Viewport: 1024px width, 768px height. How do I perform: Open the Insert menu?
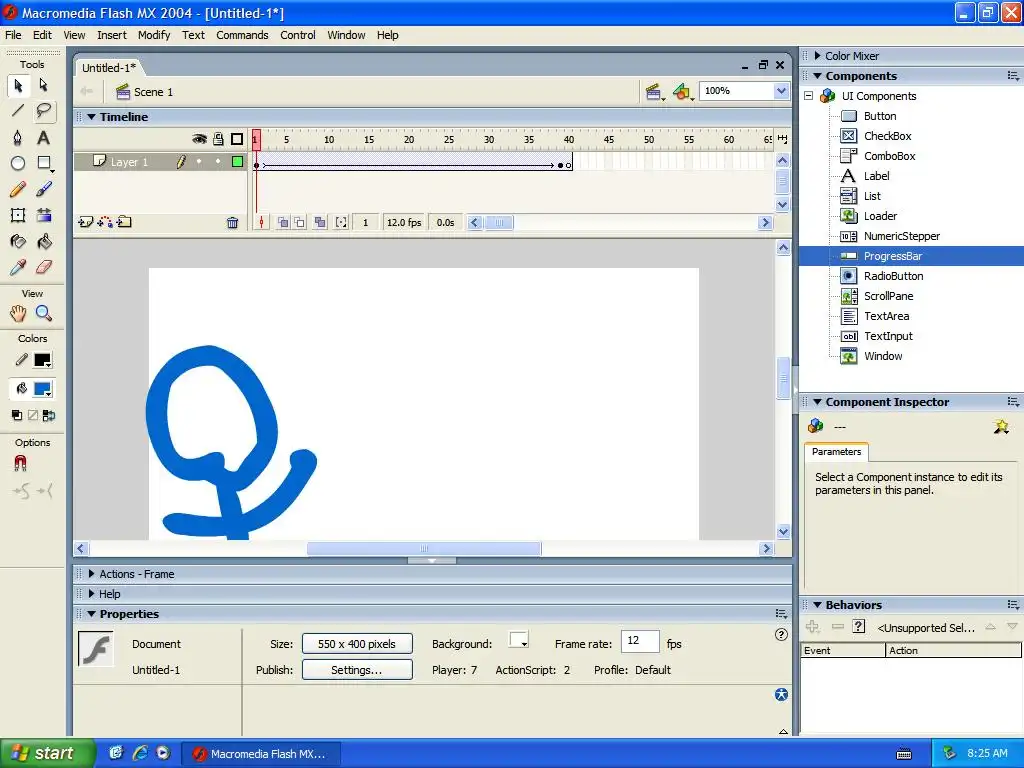point(112,35)
